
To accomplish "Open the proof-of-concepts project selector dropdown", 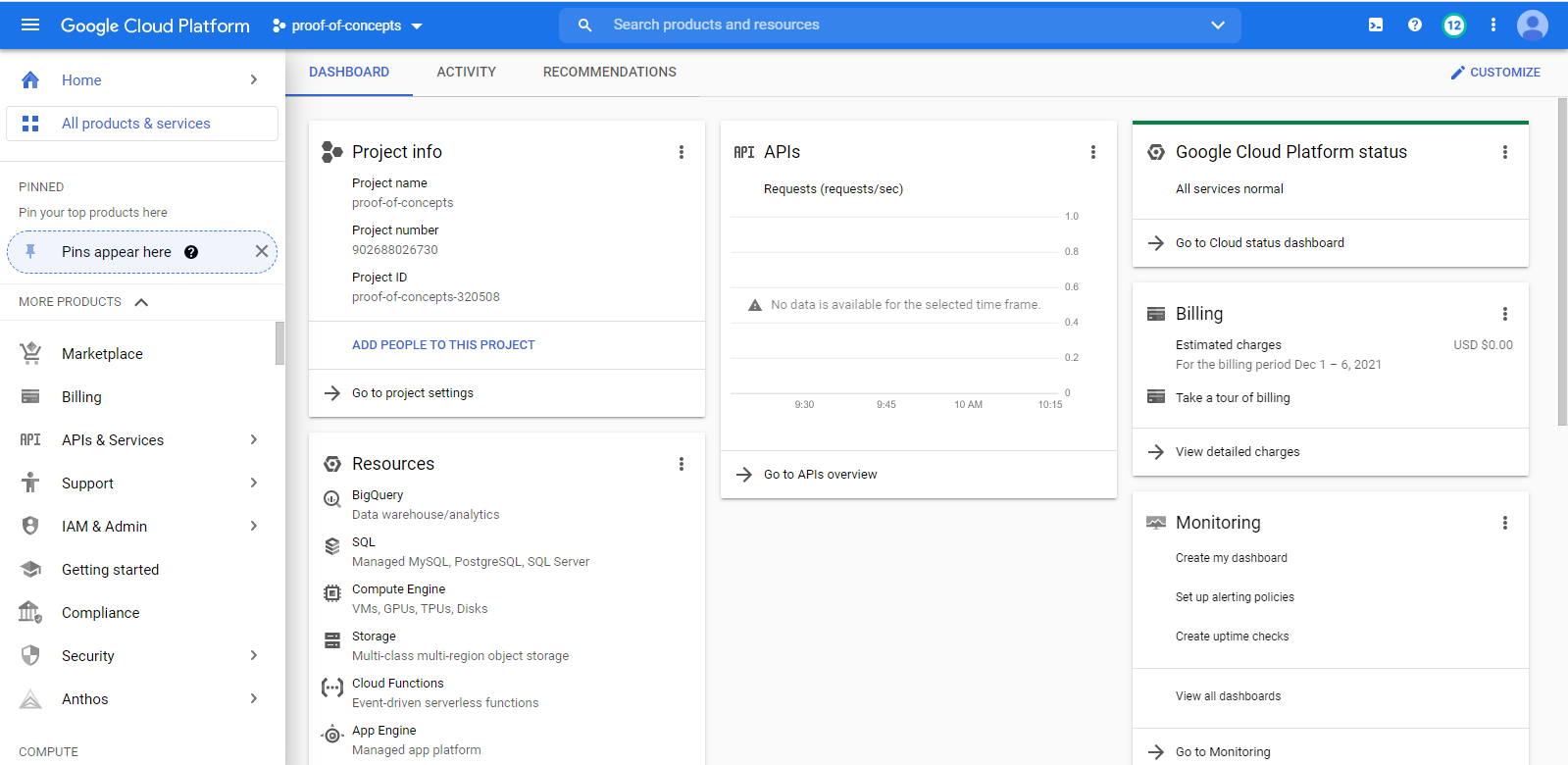I will (347, 25).
